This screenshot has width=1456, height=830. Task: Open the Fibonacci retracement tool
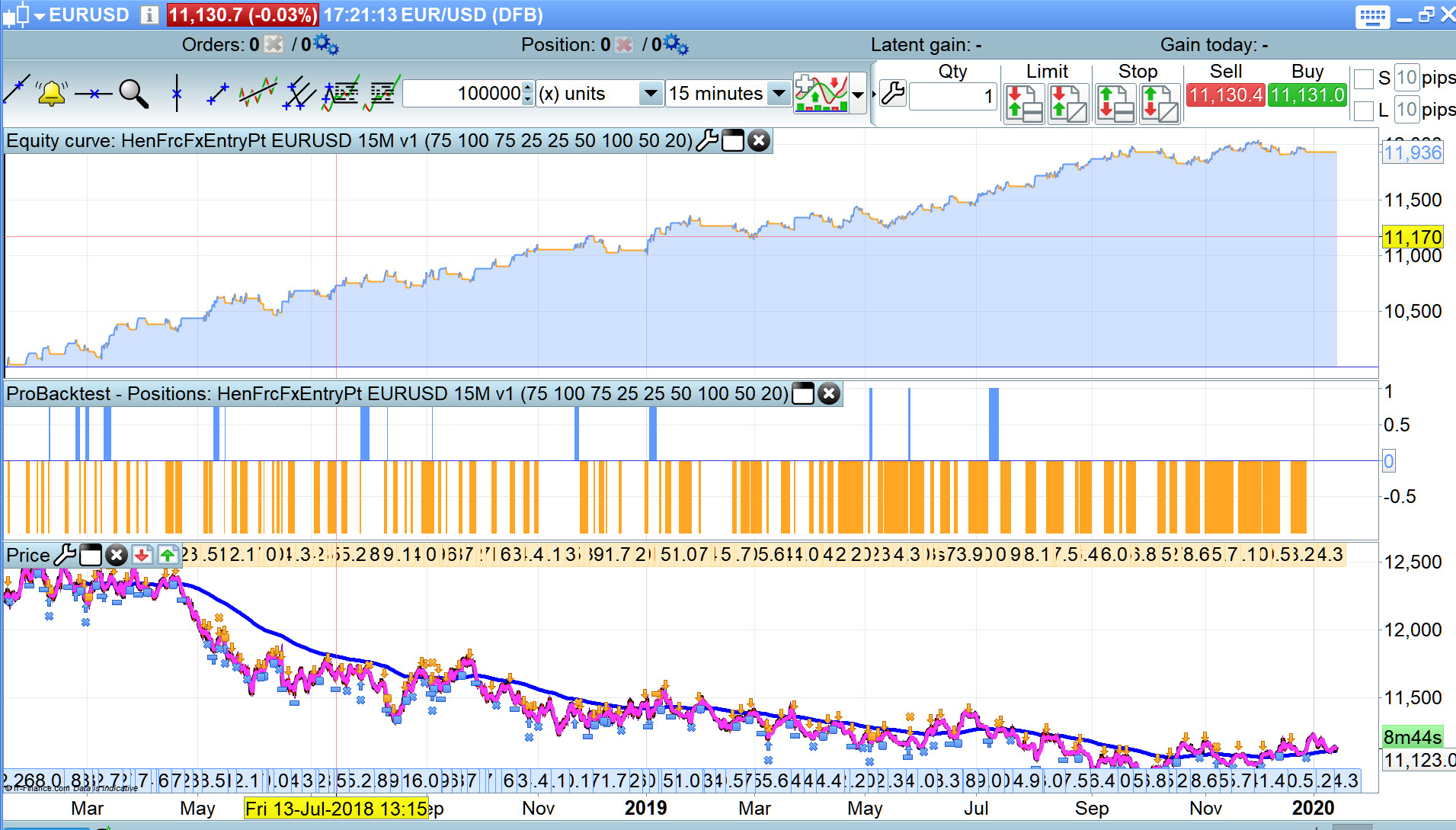click(341, 93)
